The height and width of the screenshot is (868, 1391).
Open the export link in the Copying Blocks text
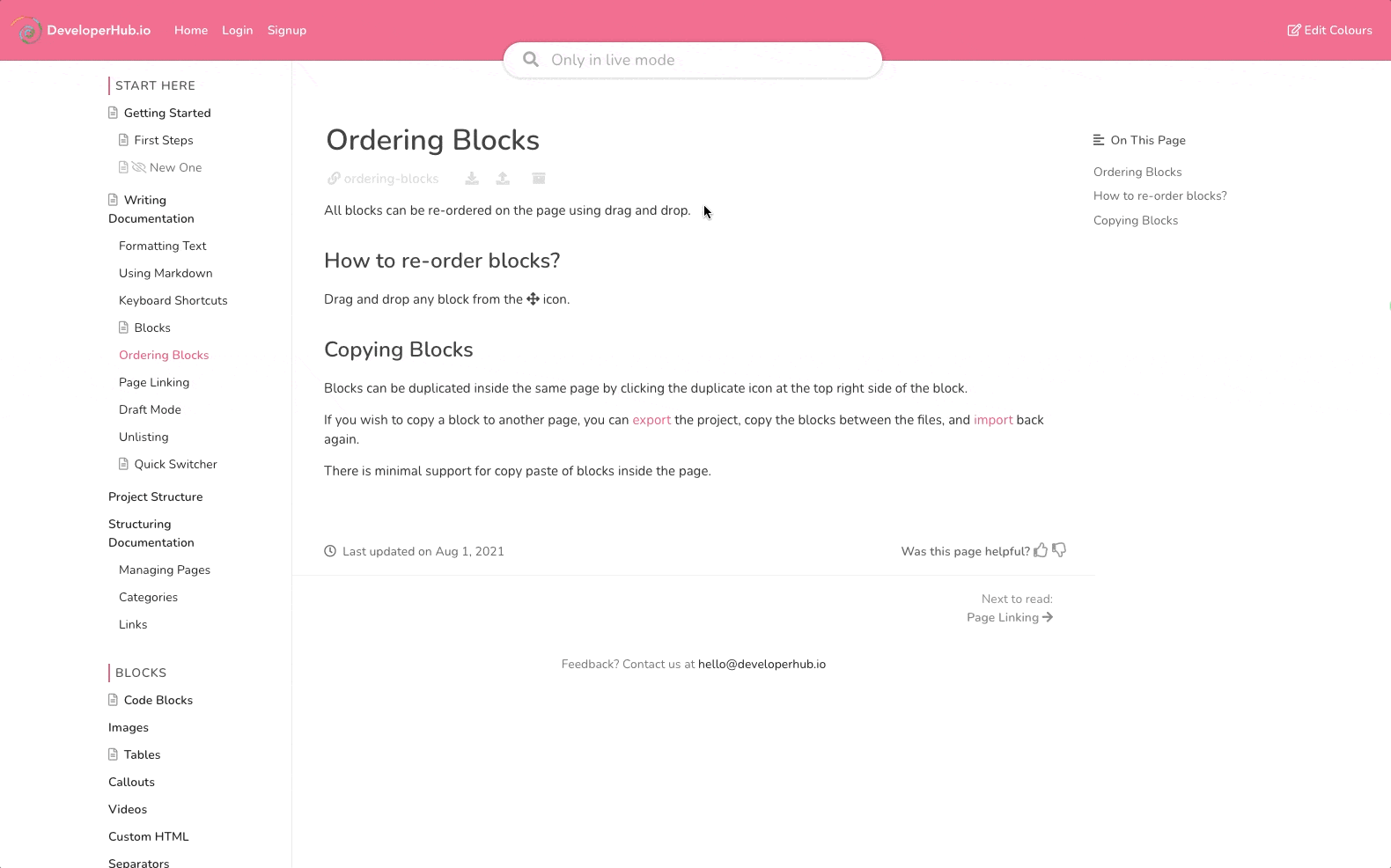click(x=651, y=420)
